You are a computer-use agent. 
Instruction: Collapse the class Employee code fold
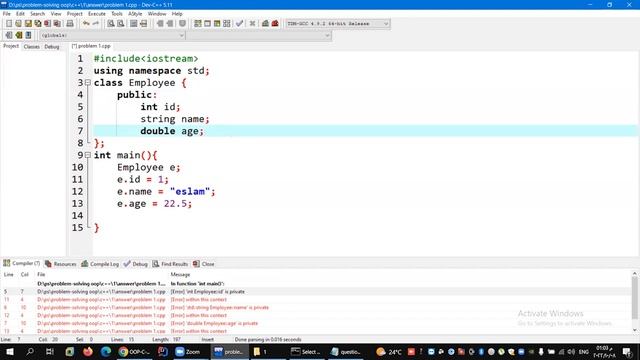(x=87, y=82)
